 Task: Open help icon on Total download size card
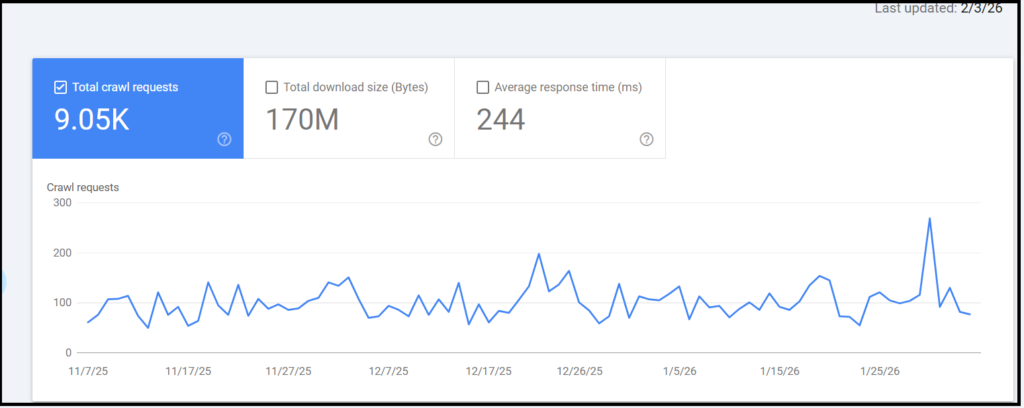click(x=436, y=139)
